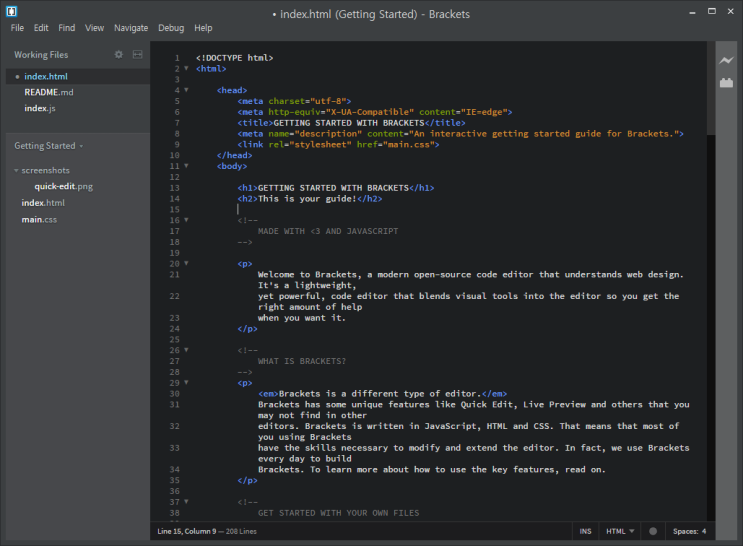743x546 pixels.
Task: Open main.css in the project tree
Action: (39, 219)
